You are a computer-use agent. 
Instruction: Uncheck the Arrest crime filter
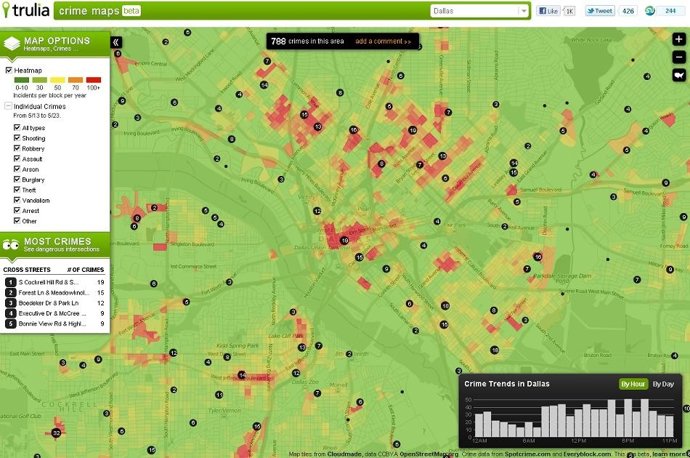(x=17, y=210)
